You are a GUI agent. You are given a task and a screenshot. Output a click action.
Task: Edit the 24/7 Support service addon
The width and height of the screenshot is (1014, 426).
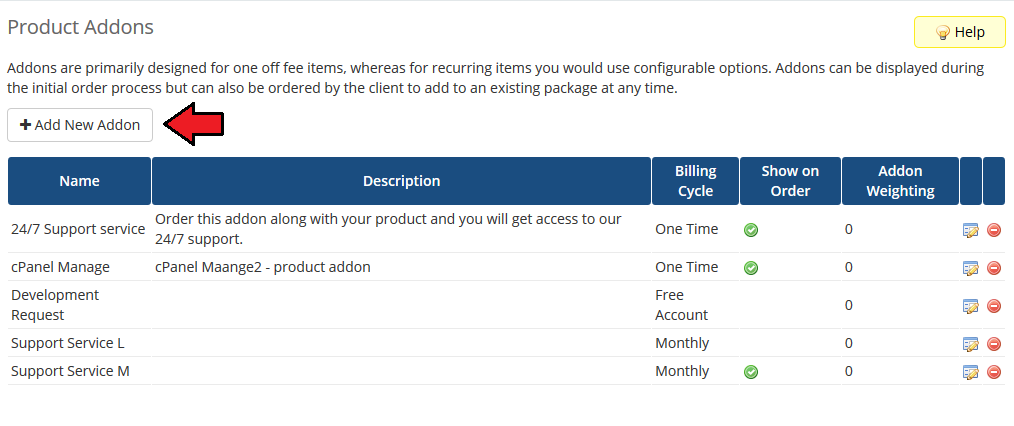970,230
